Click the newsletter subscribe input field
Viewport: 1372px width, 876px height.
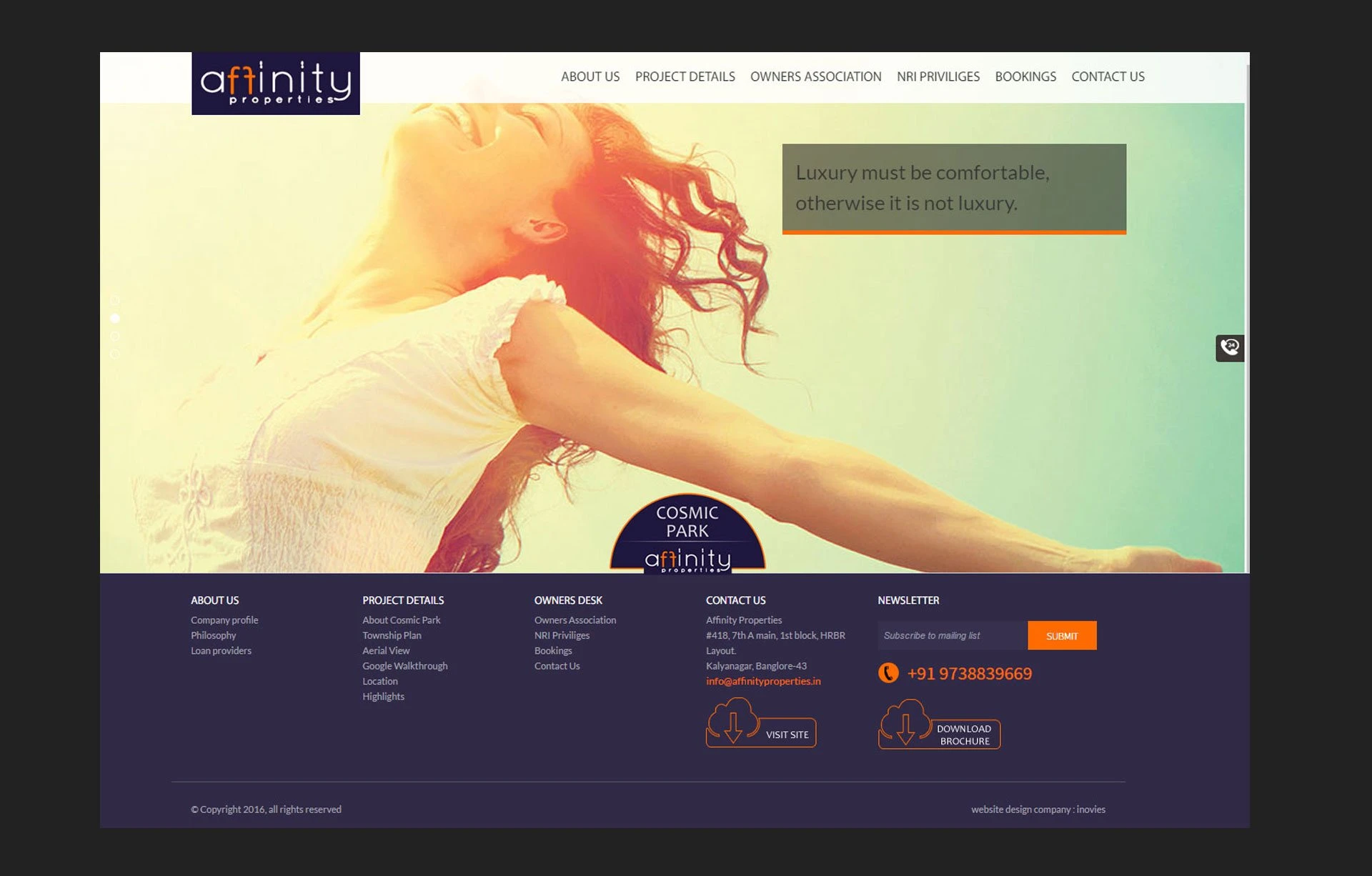(x=950, y=635)
